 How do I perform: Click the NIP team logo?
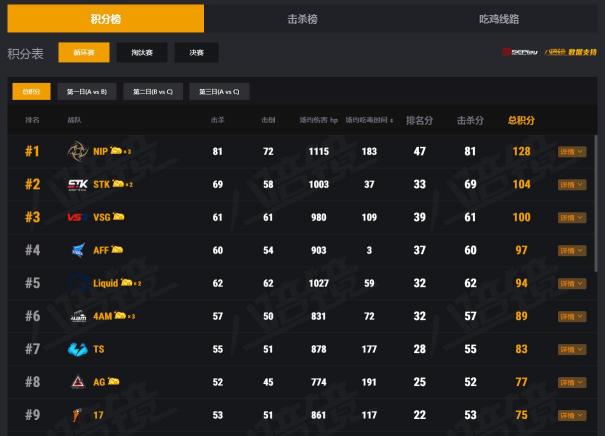78,151
